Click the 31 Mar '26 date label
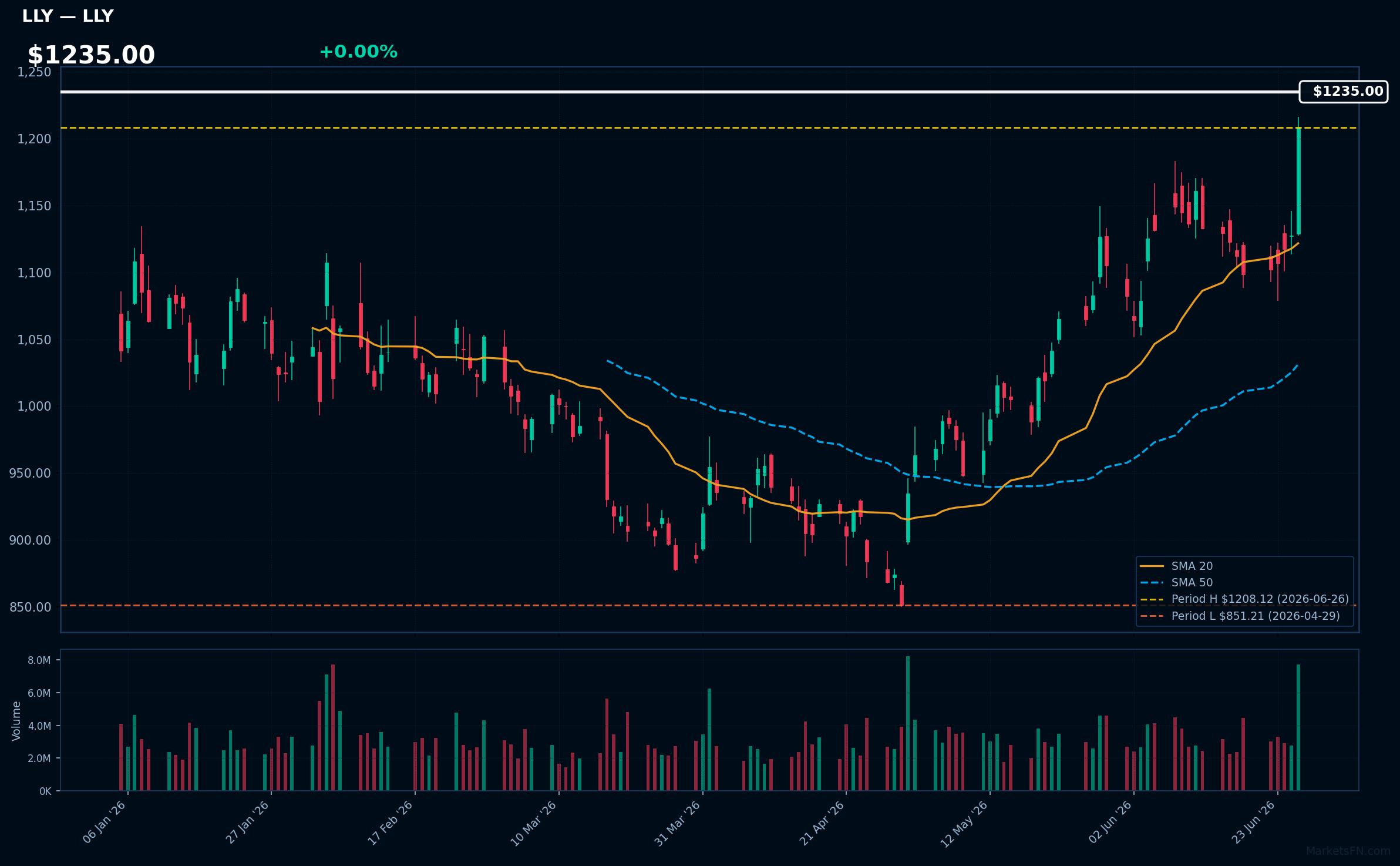The image size is (1400, 866). click(678, 823)
